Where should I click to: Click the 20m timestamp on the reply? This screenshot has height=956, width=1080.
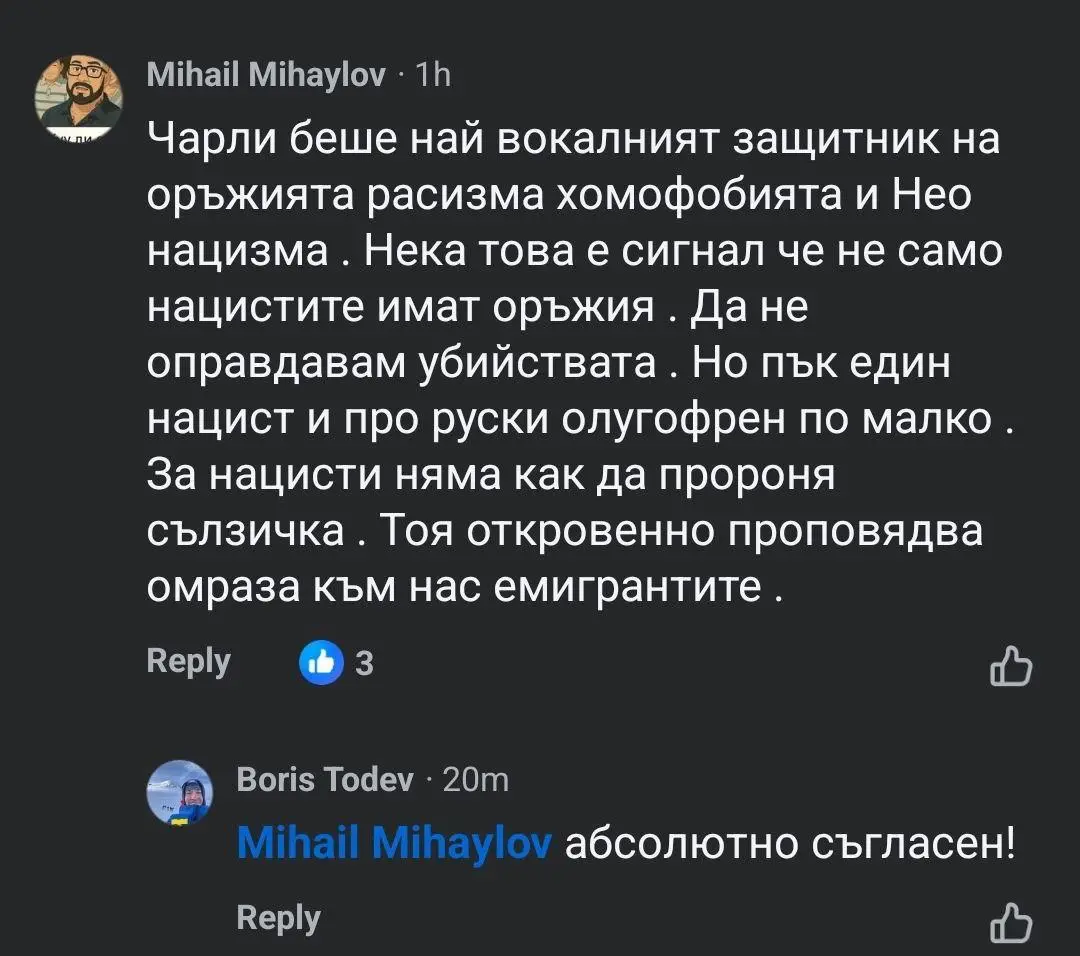pyautogui.click(x=474, y=780)
